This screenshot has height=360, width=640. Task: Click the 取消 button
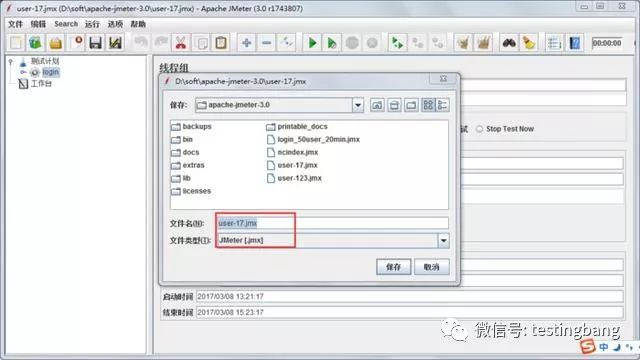coord(432,267)
